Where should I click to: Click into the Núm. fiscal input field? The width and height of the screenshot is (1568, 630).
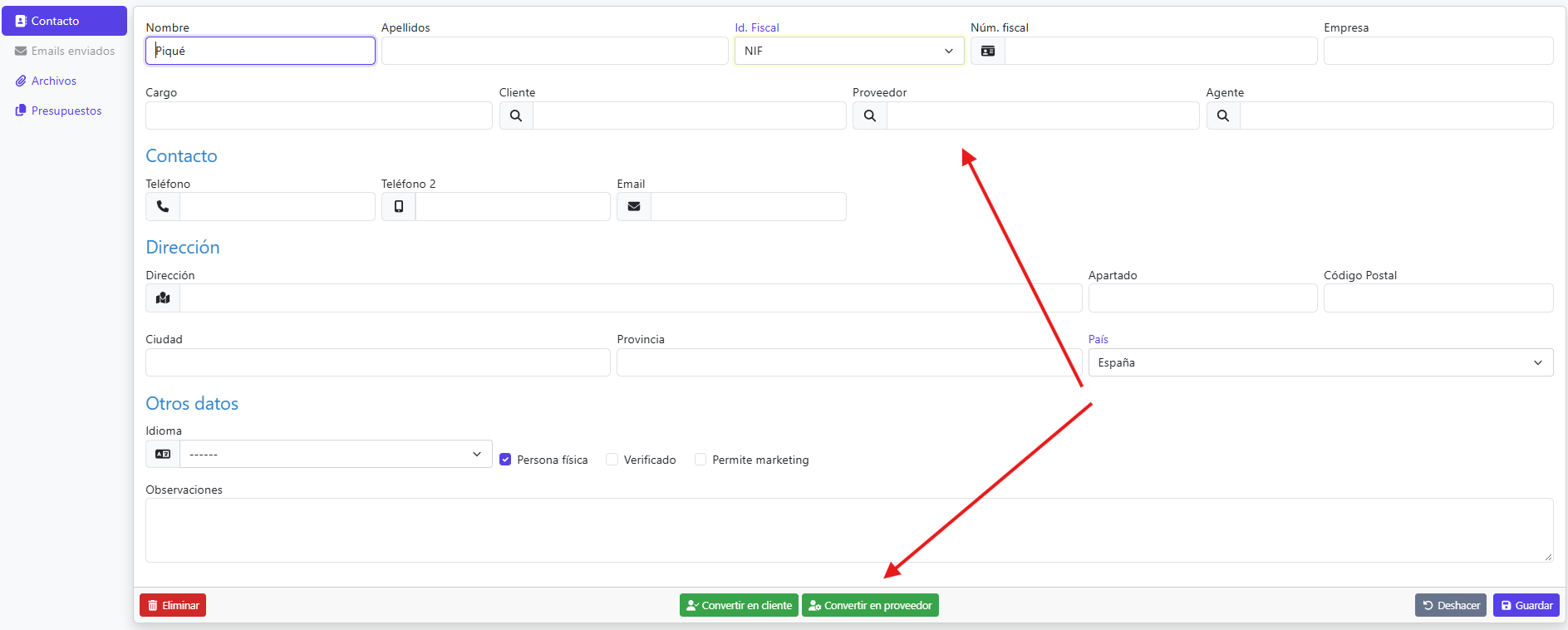(1161, 51)
